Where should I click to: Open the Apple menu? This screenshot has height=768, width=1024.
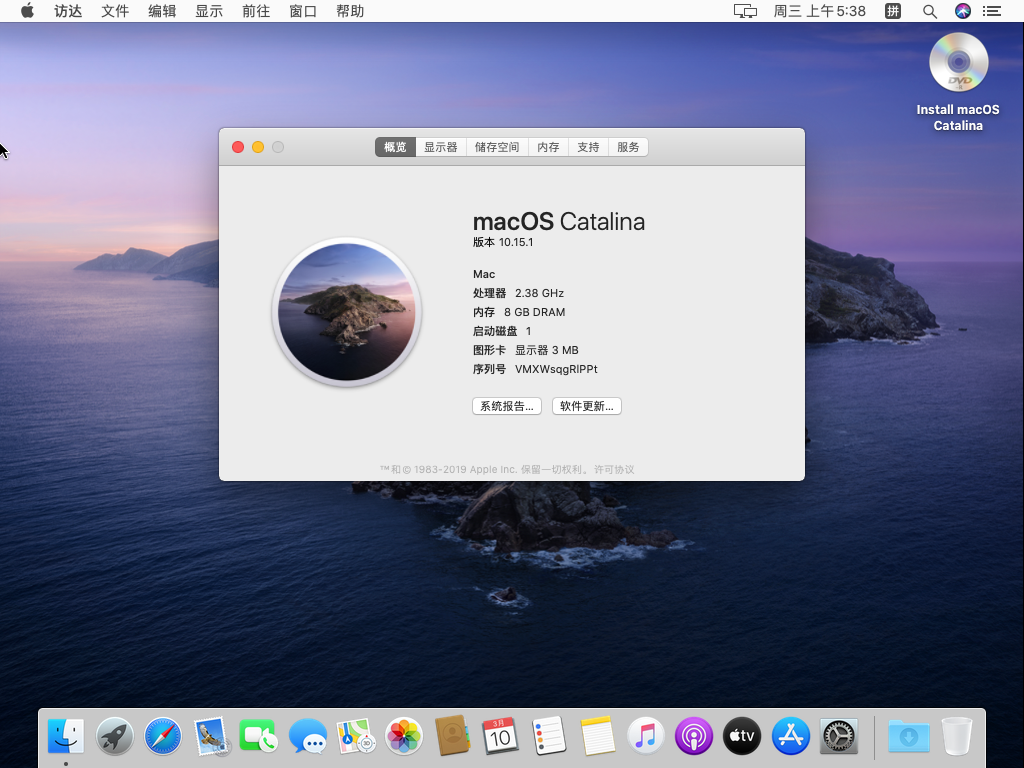click(x=27, y=11)
